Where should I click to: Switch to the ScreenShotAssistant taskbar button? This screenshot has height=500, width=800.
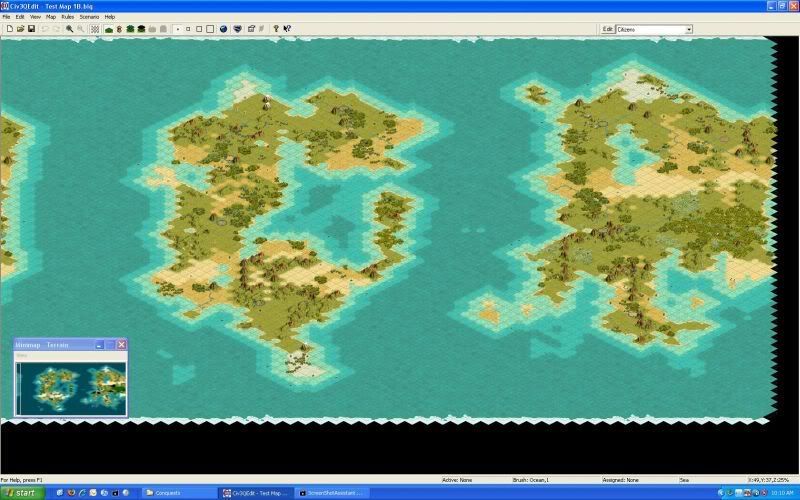point(333,493)
